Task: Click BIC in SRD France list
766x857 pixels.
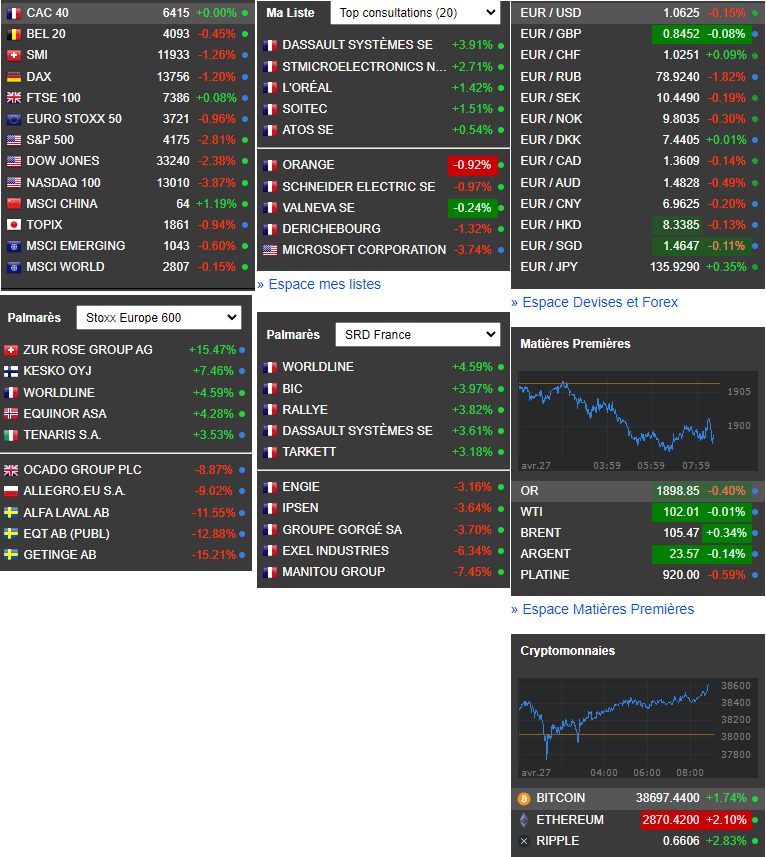Action: pos(292,389)
